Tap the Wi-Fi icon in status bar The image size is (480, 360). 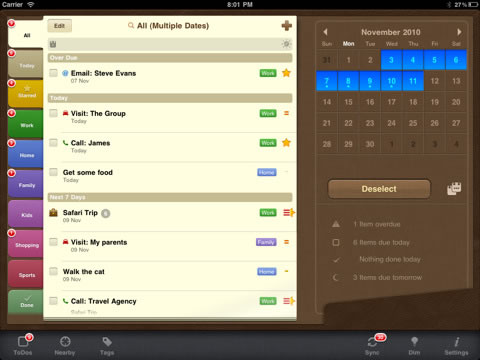[x=31, y=5]
